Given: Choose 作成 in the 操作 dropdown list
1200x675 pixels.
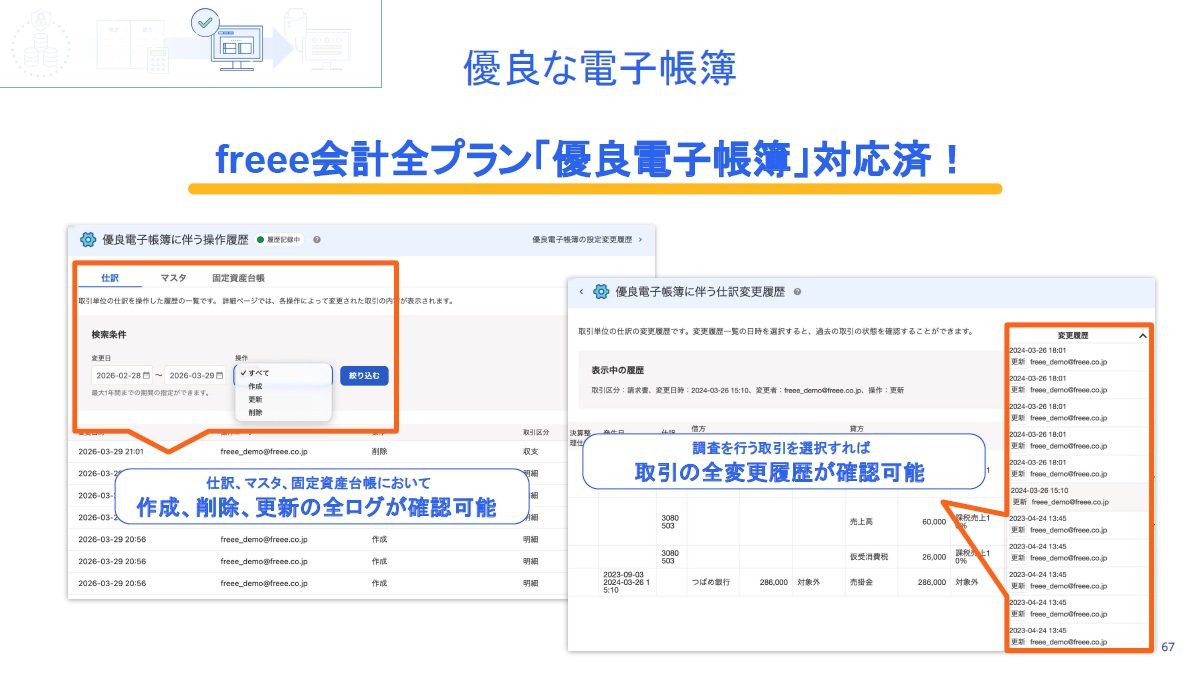Looking at the screenshot, I should point(283,386).
